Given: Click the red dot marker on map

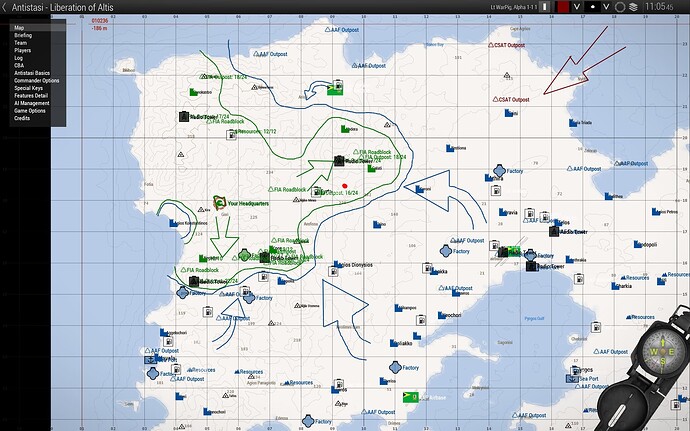Looking at the screenshot, I should pos(345,186).
